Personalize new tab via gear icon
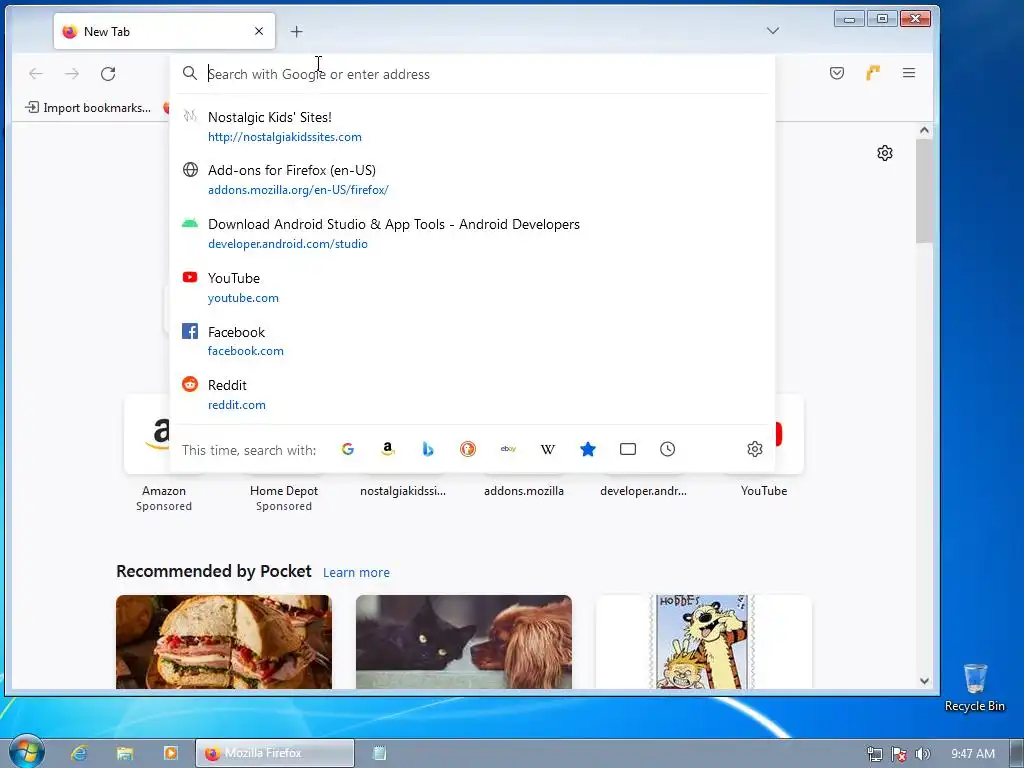The width and height of the screenshot is (1024, 768). pos(885,153)
